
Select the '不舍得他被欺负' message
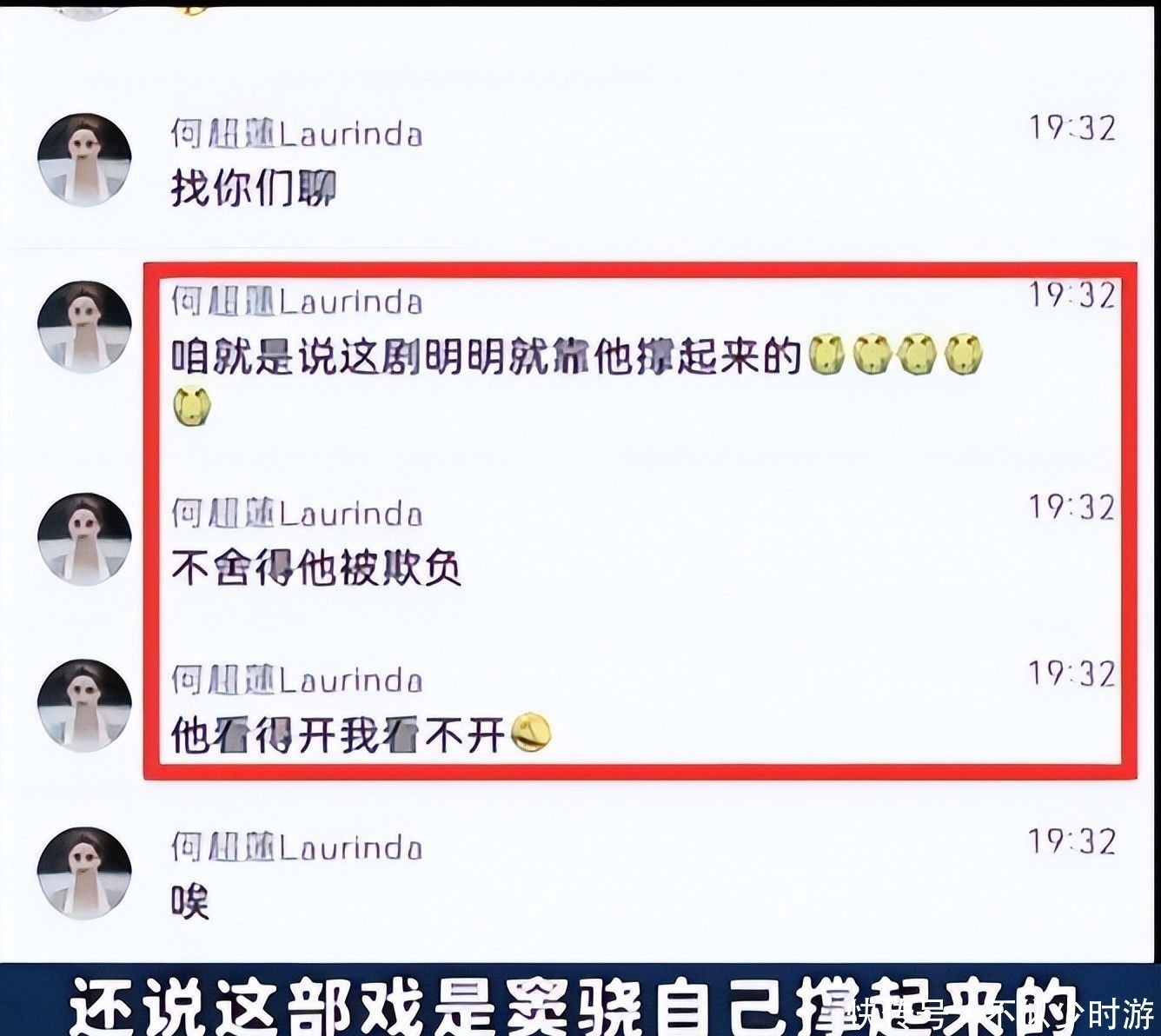[315, 568]
